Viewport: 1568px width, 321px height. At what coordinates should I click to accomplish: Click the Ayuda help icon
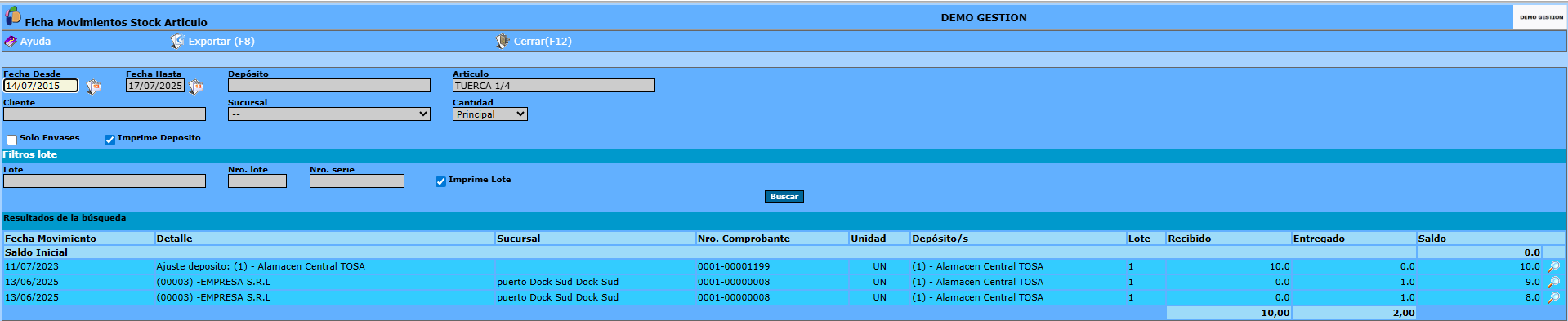pos(11,41)
